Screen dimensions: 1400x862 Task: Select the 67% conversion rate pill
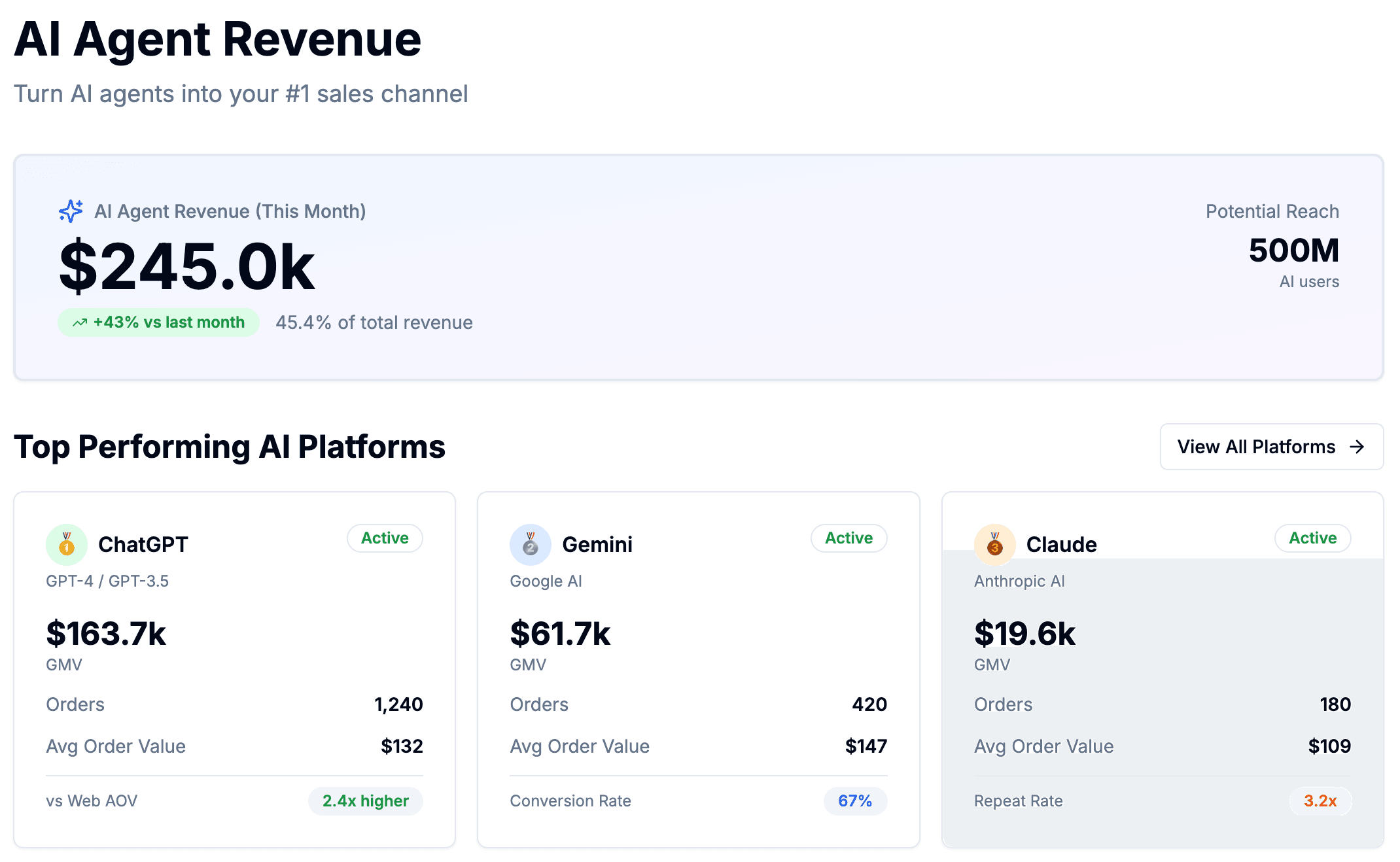coord(855,801)
